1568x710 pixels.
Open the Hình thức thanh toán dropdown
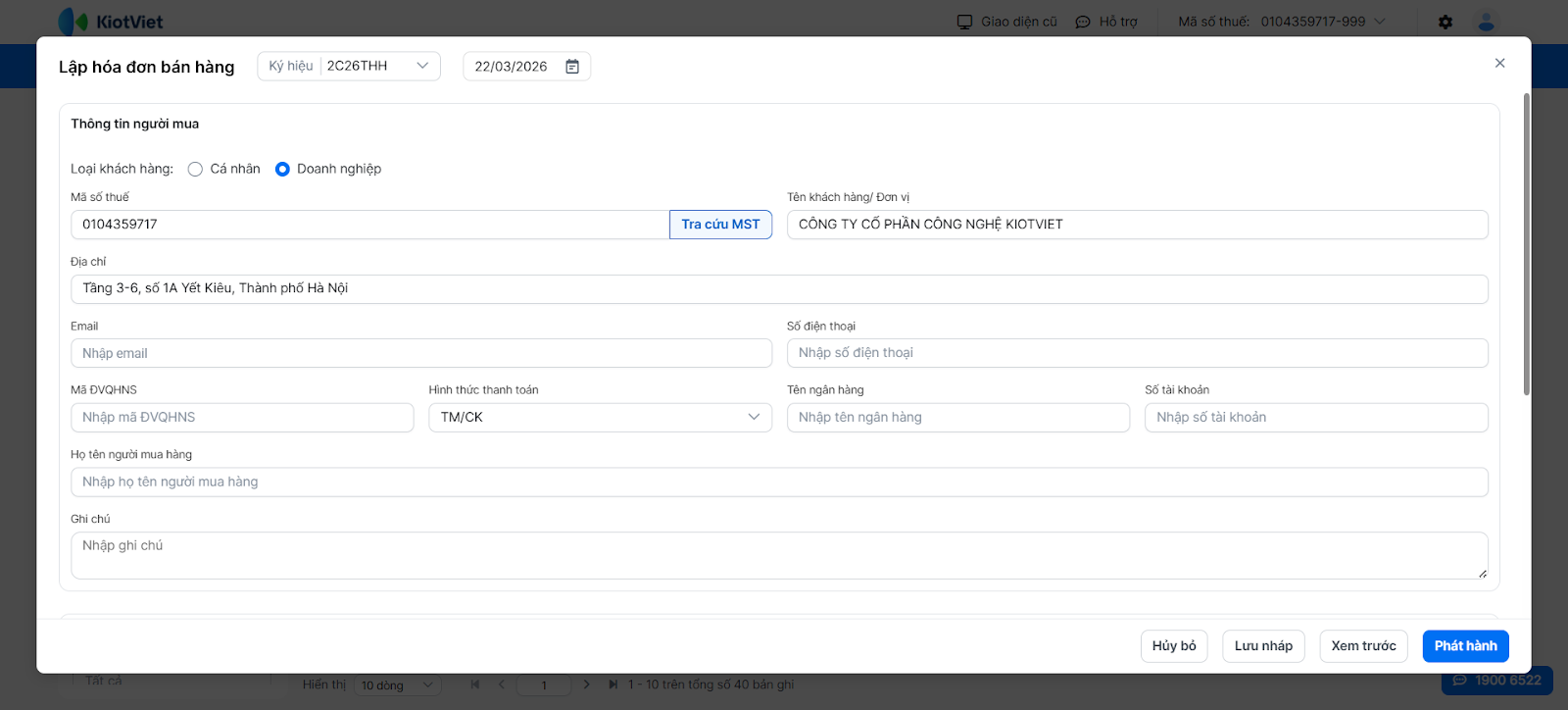(600, 418)
